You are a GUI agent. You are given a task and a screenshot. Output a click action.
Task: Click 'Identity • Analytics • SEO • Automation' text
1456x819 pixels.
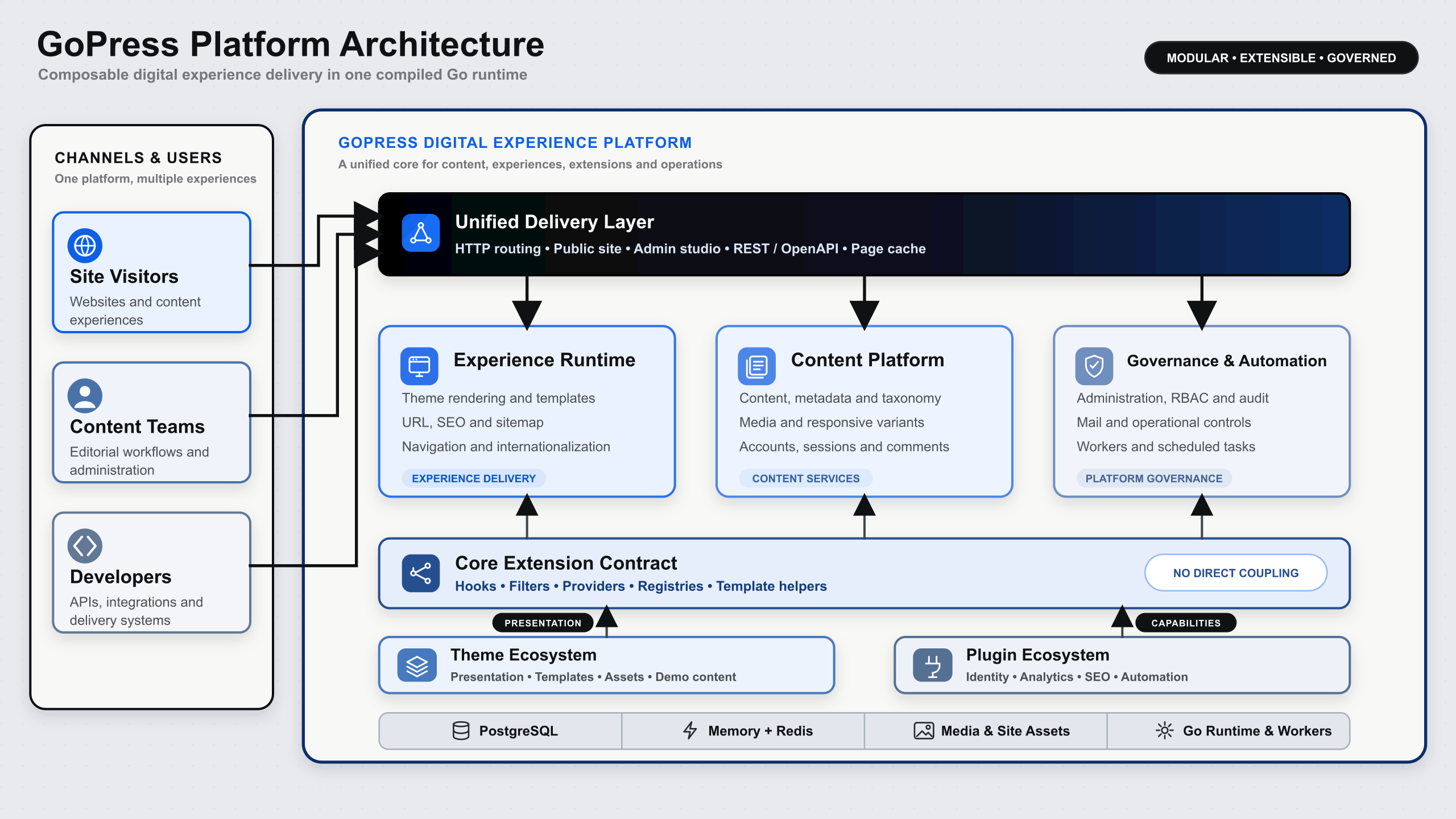(1077, 677)
